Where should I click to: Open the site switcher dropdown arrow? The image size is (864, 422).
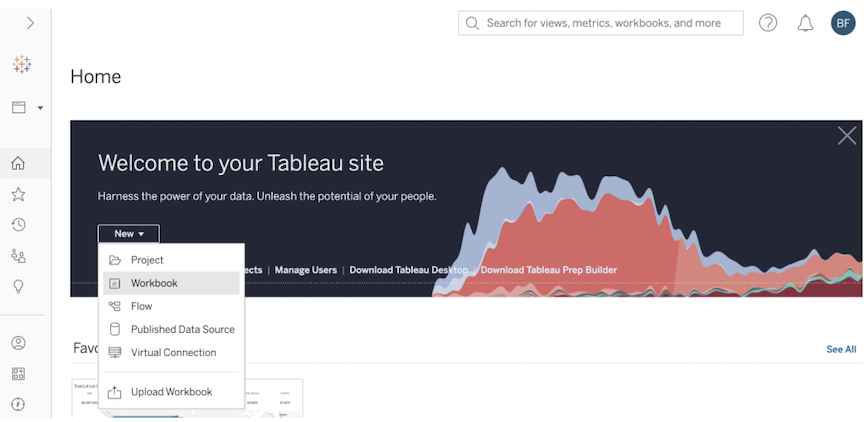[40, 108]
